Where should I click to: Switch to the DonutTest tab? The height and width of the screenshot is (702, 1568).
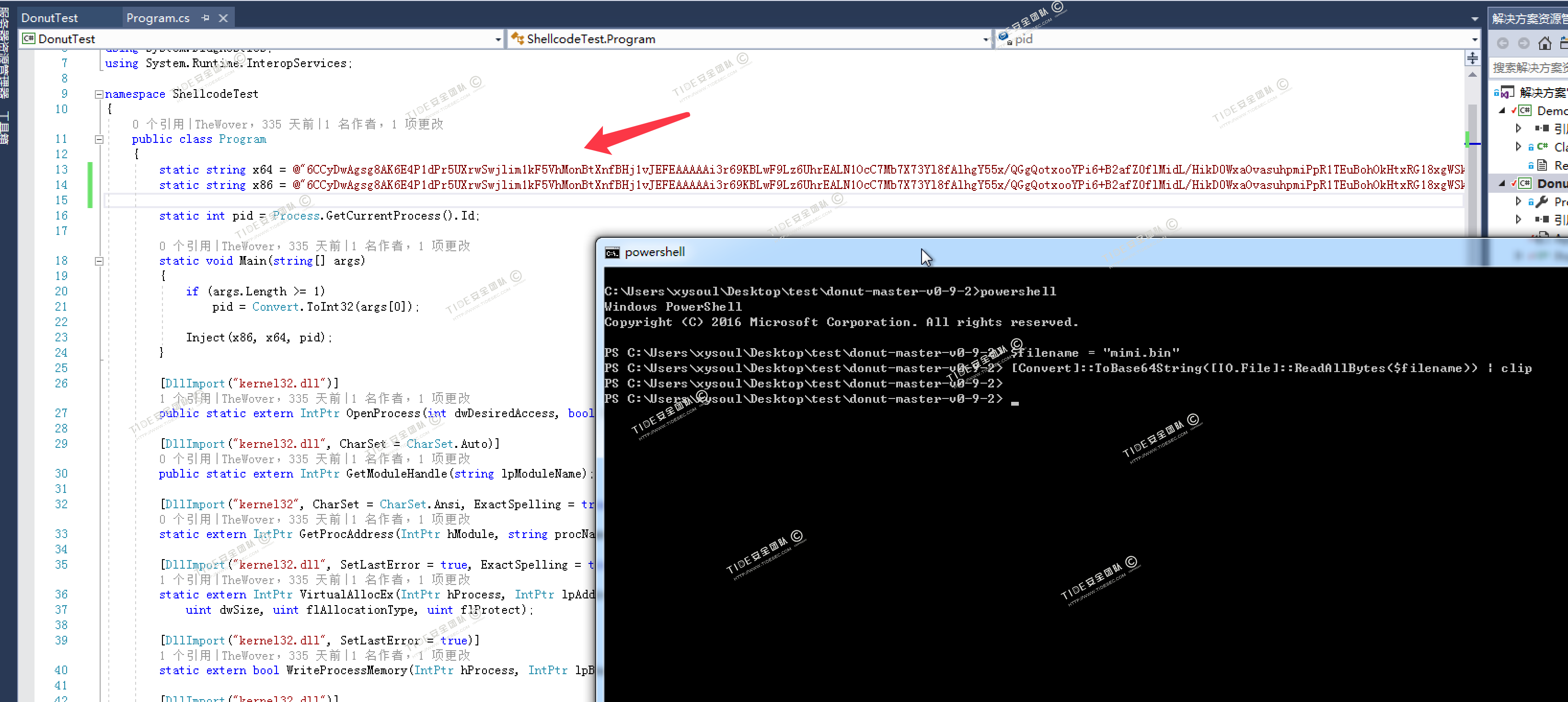tap(49, 18)
